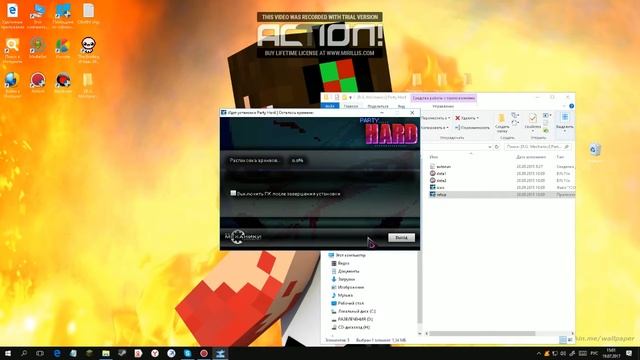Click the address bar refresh icon

pyautogui.click(x=497, y=147)
